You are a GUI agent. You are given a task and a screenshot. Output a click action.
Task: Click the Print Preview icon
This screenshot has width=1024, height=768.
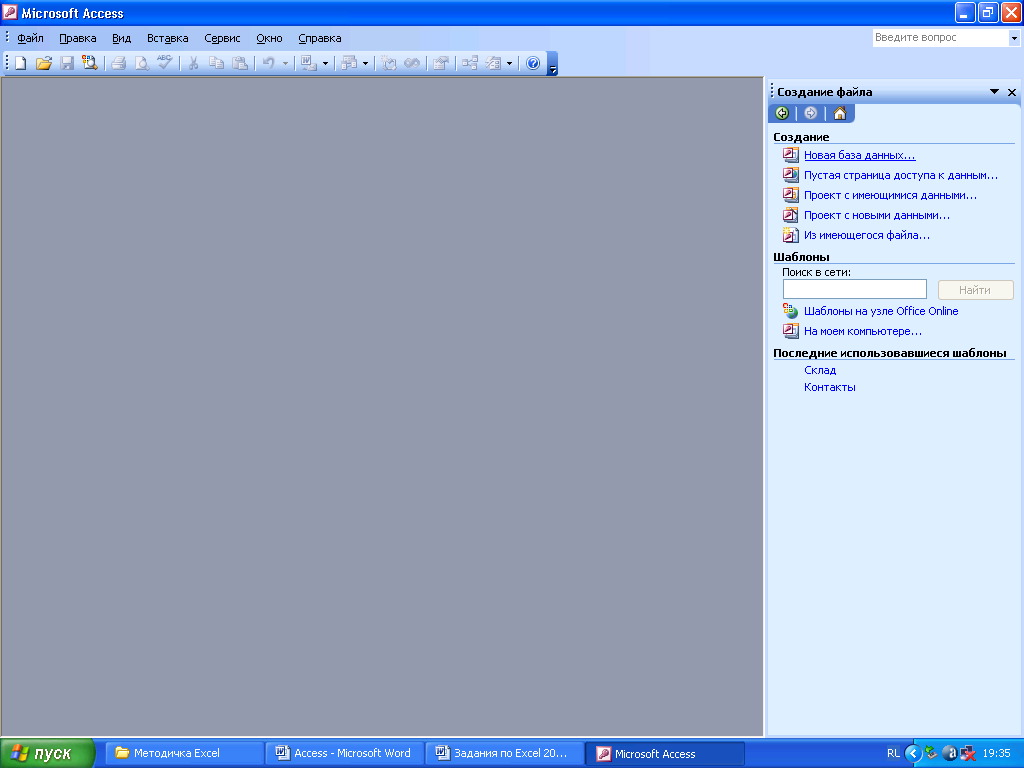click(141, 63)
